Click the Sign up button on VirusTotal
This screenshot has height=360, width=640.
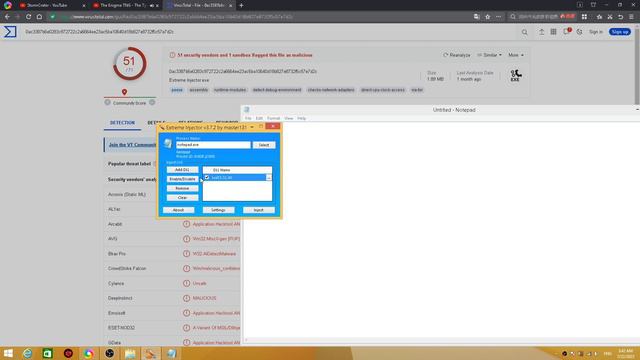point(620,32)
